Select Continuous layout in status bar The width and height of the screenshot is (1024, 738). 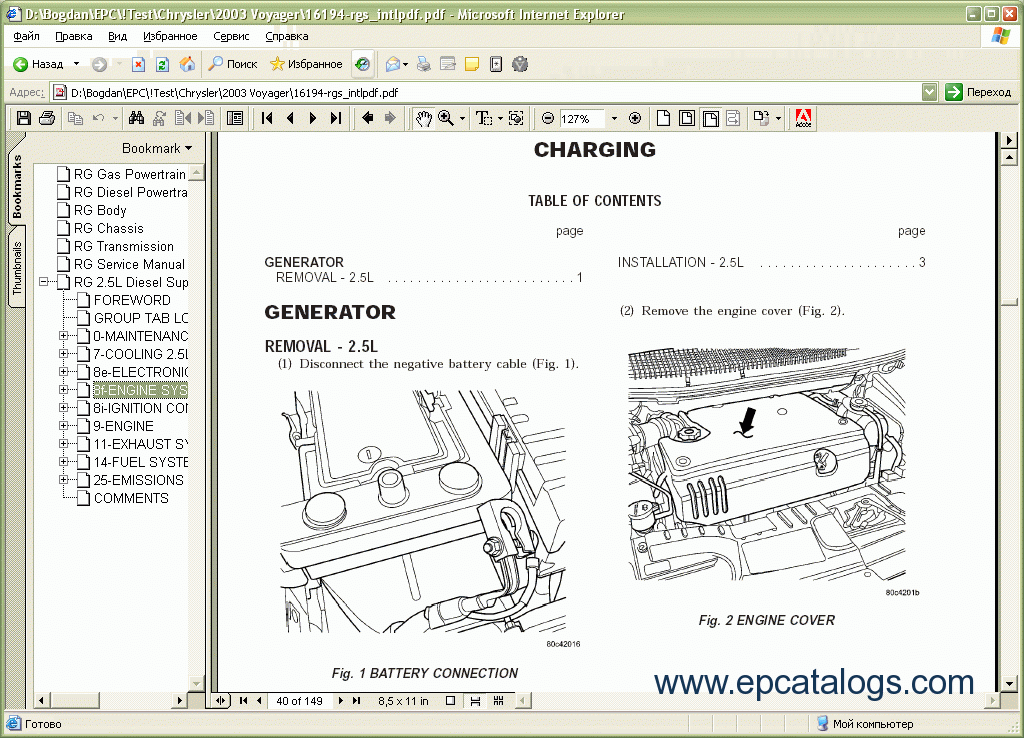(x=475, y=701)
